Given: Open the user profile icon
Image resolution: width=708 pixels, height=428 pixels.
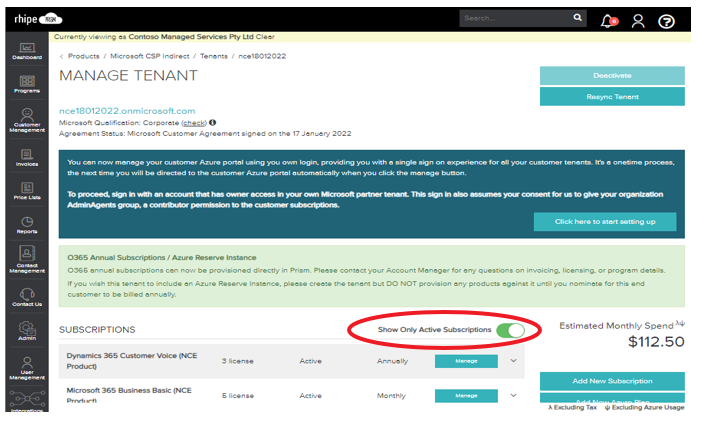Looking at the screenshot, I should point(638,21).
